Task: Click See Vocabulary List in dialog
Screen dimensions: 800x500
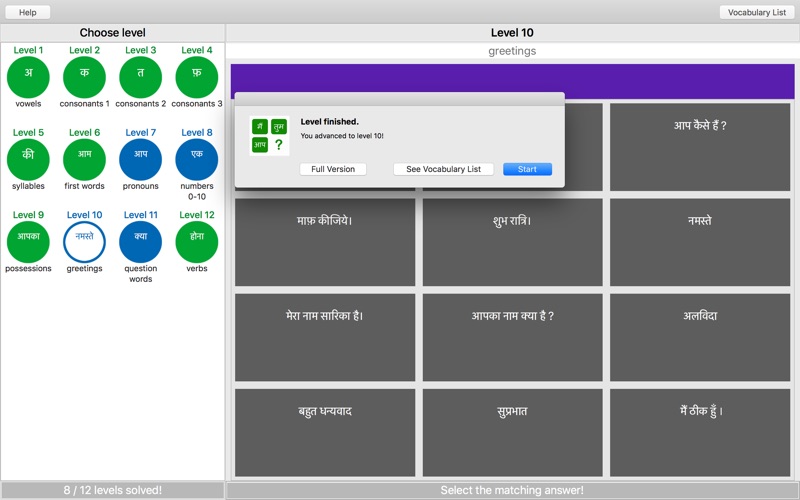Action: [x=443, y=169]
